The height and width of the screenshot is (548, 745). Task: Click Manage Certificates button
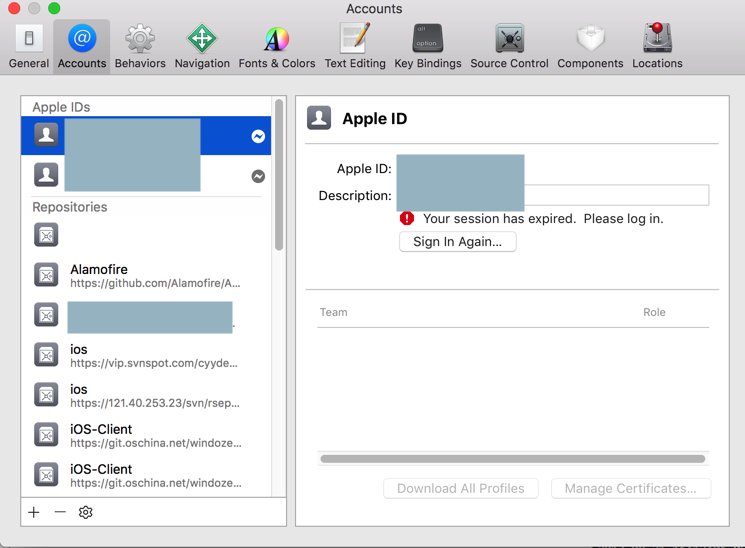click(x=631, y=489)
